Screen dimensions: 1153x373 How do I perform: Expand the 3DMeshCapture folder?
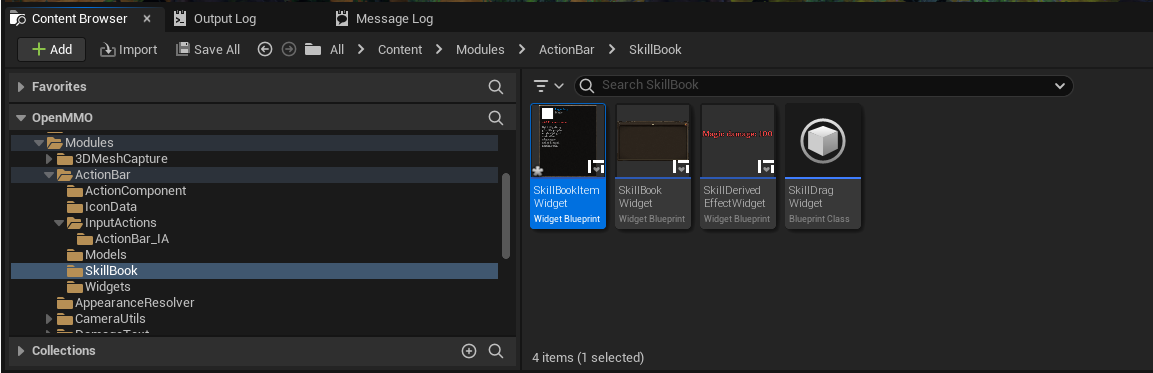[49, 159]
